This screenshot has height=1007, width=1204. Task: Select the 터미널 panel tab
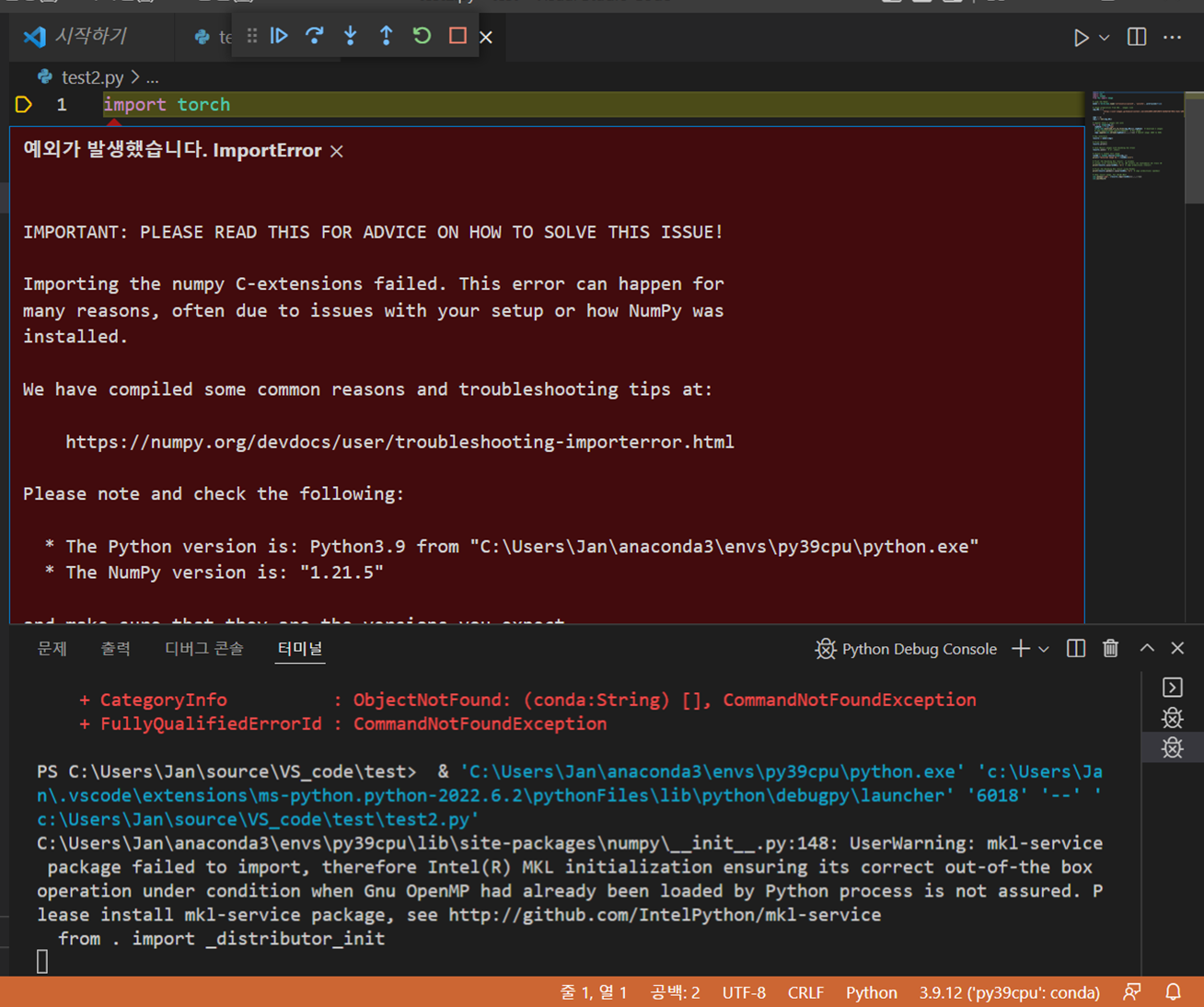[x=300, y=649]
